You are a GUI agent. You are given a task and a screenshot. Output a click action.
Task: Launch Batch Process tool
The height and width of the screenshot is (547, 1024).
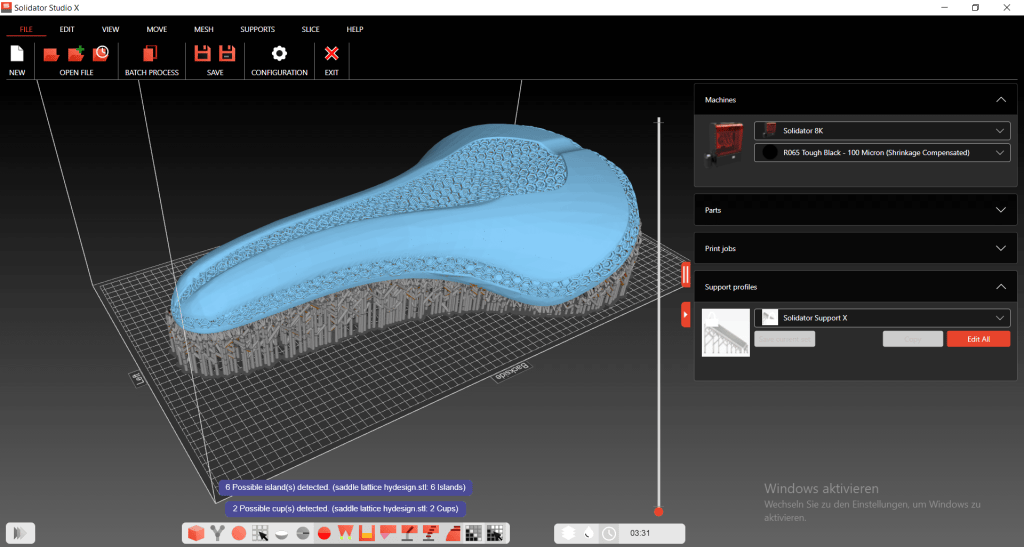pos(150,54)
